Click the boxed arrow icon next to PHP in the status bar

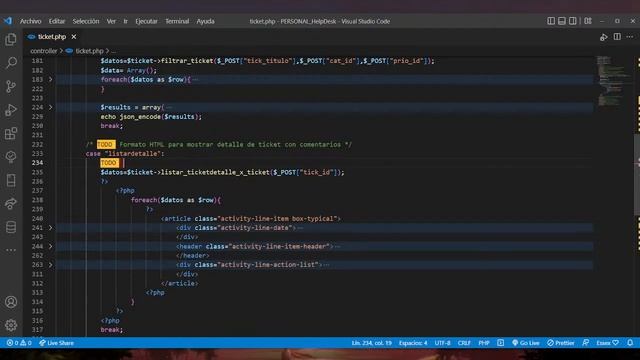click(500, 343)
